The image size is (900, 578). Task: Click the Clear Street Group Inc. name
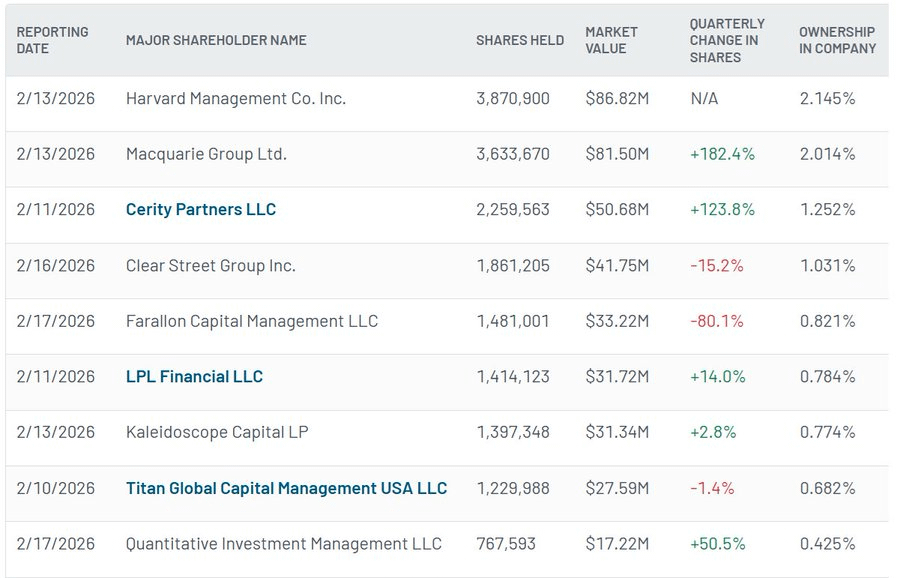(210, 266)
